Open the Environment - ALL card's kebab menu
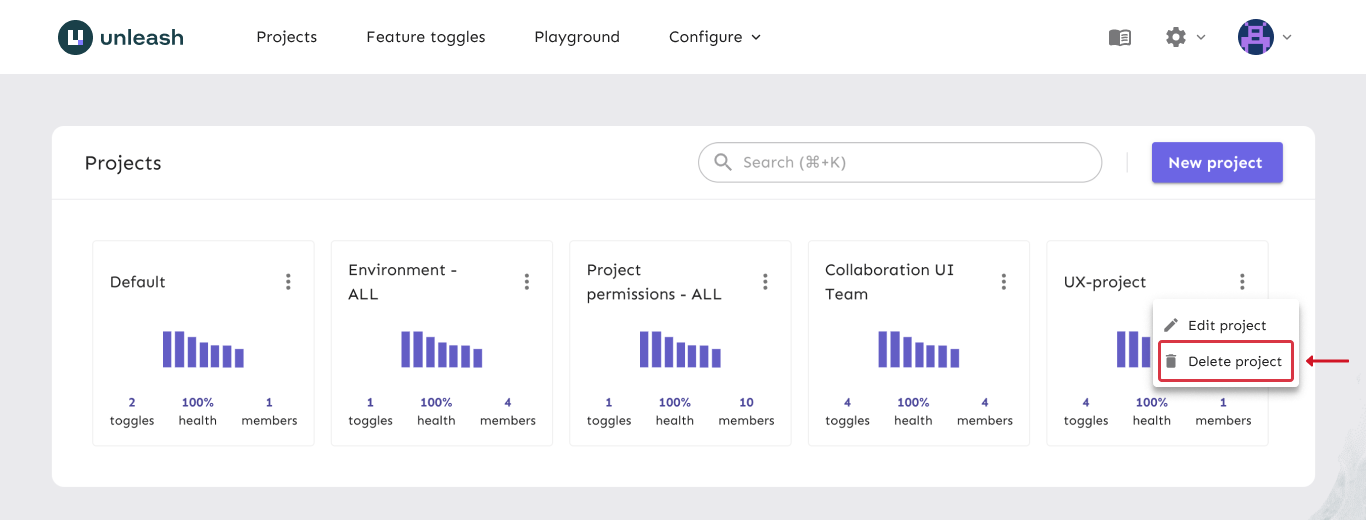1366x520 pixels. coord(527,282)
